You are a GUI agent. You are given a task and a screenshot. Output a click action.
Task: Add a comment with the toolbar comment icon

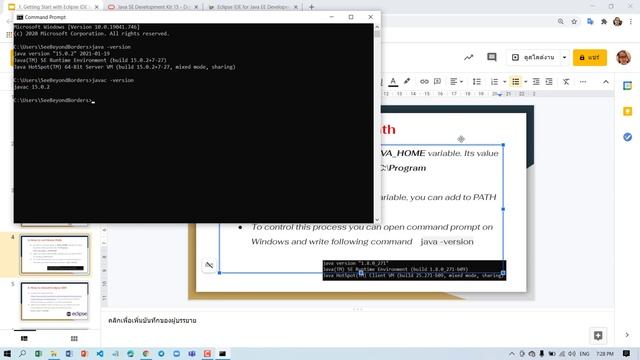click(x=437, y=82)
